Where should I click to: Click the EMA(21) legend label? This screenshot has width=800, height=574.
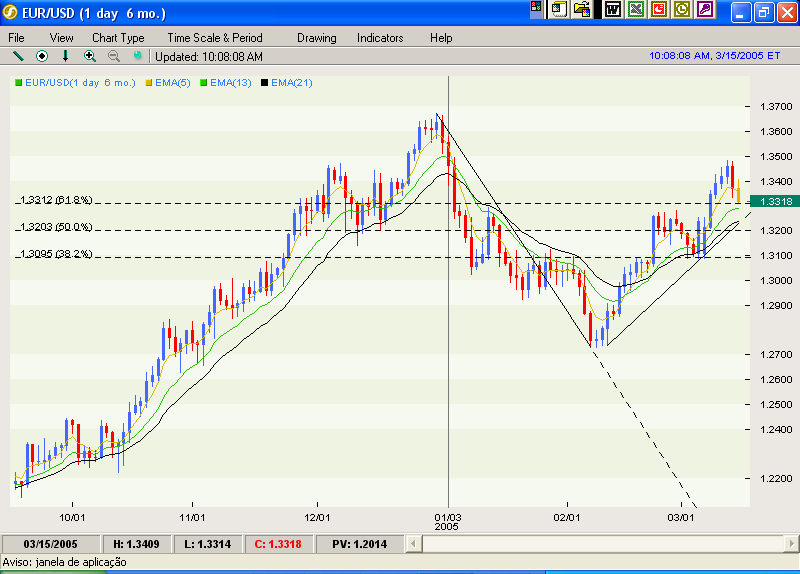pyautogui.click(x=291, y=83)
